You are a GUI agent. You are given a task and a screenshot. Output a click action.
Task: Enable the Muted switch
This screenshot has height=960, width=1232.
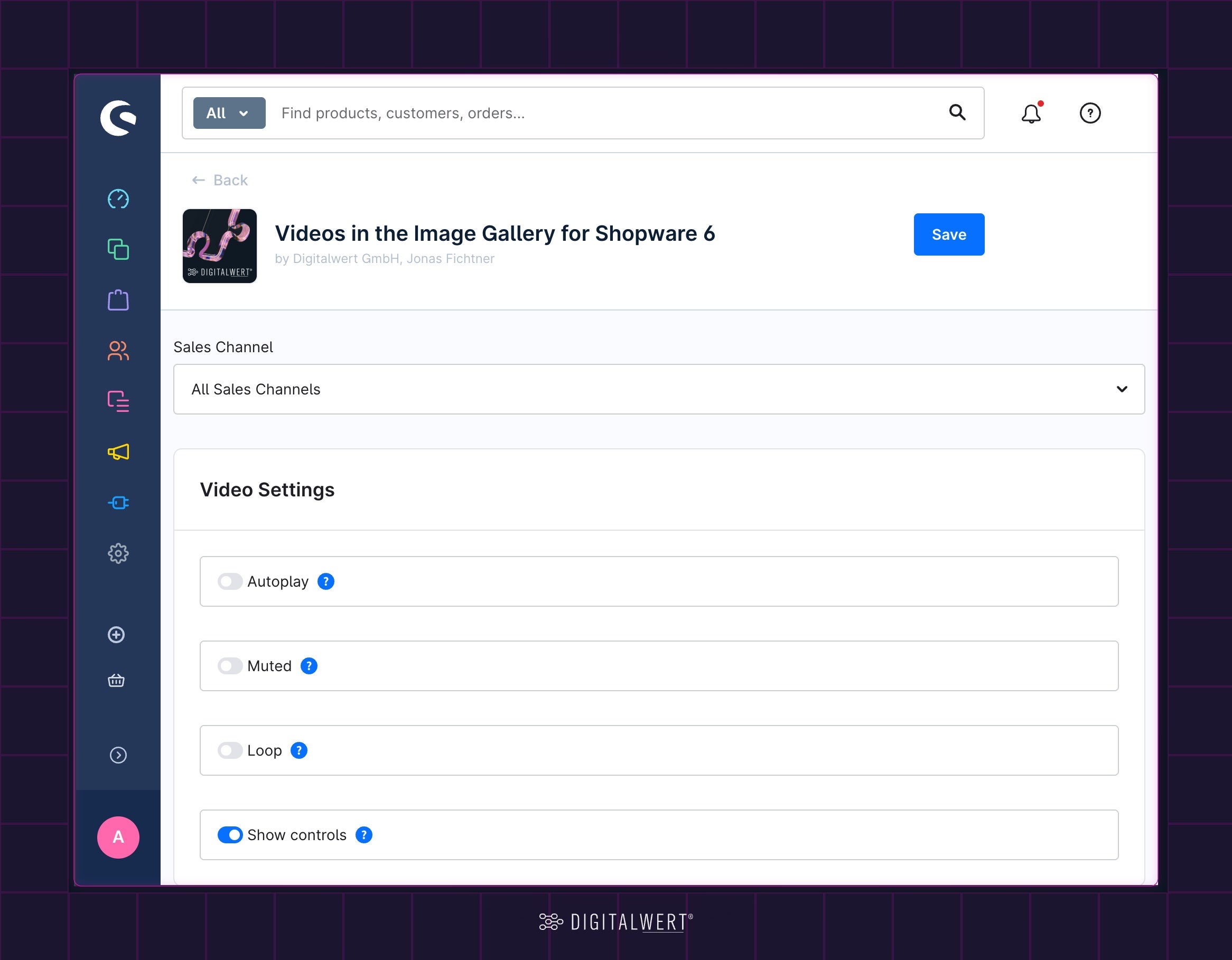[230, 666]
